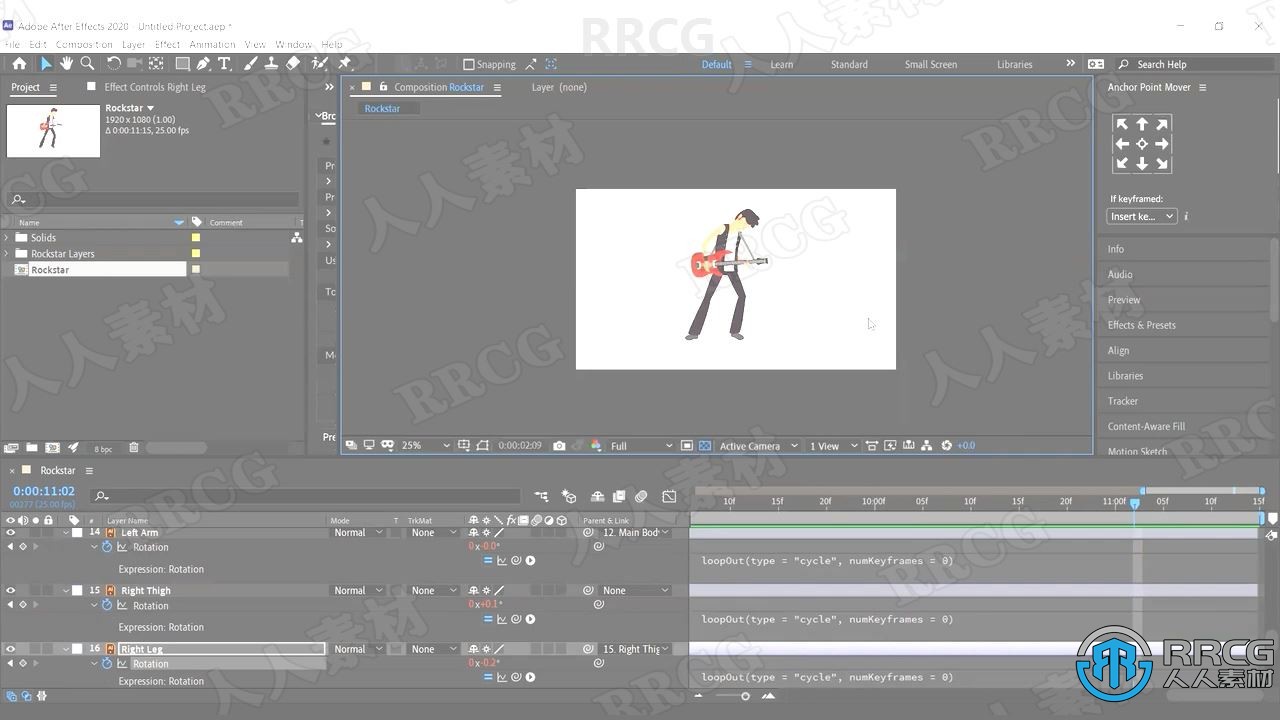Open the Align panel

pos(1118,351)
